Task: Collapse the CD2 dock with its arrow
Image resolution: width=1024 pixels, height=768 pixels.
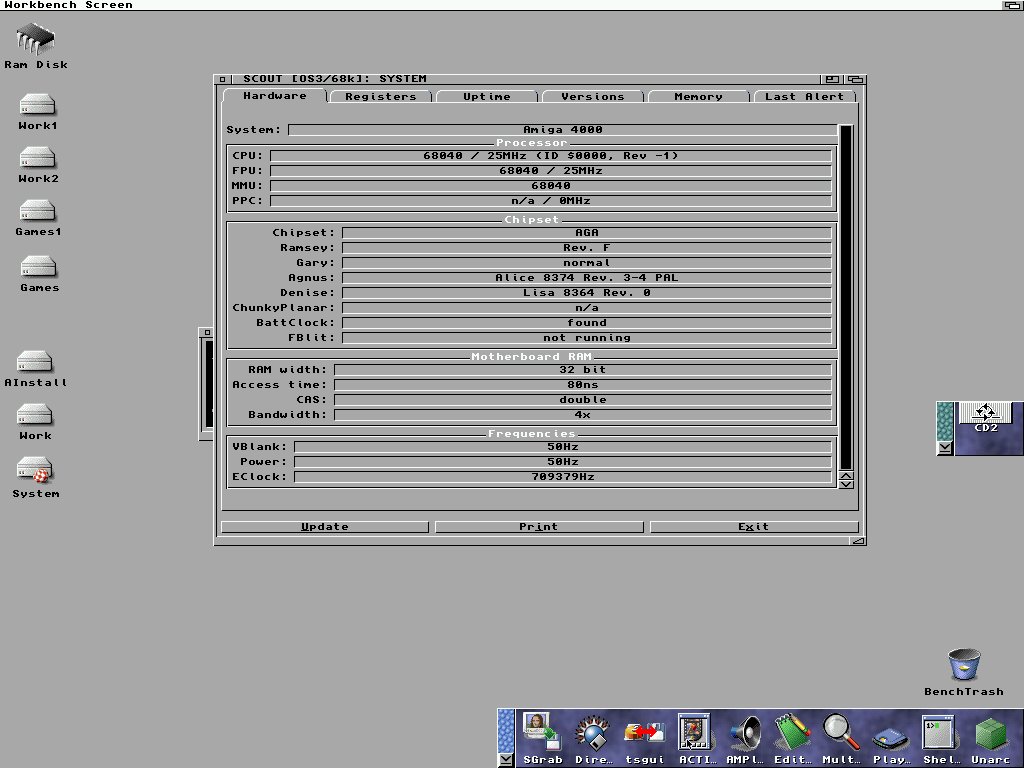Action: pos(944,448)
